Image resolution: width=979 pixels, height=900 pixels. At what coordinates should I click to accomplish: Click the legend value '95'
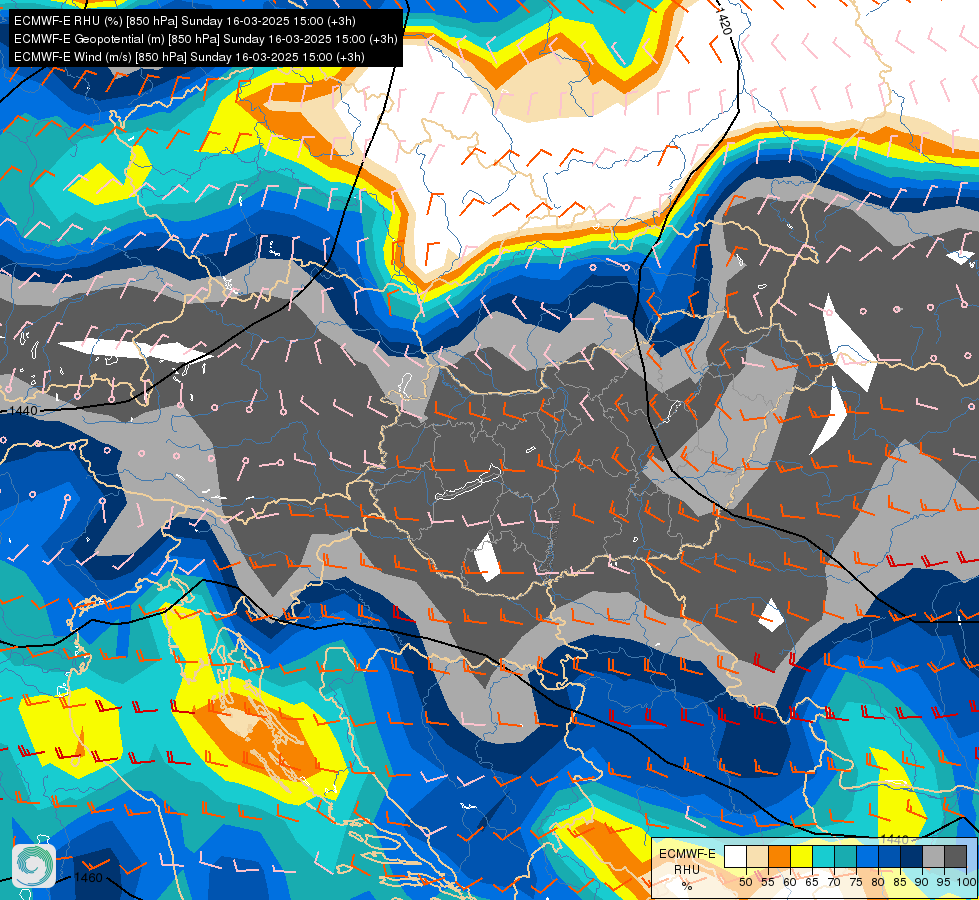click(944, 882)
